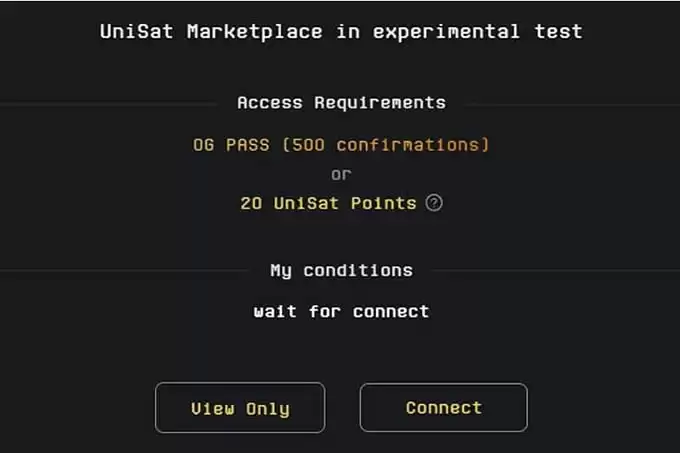Viewport: 680px width, 453px height.
Task: Click the '20 UniSat Points' requirement
Action: pos(328,203)
